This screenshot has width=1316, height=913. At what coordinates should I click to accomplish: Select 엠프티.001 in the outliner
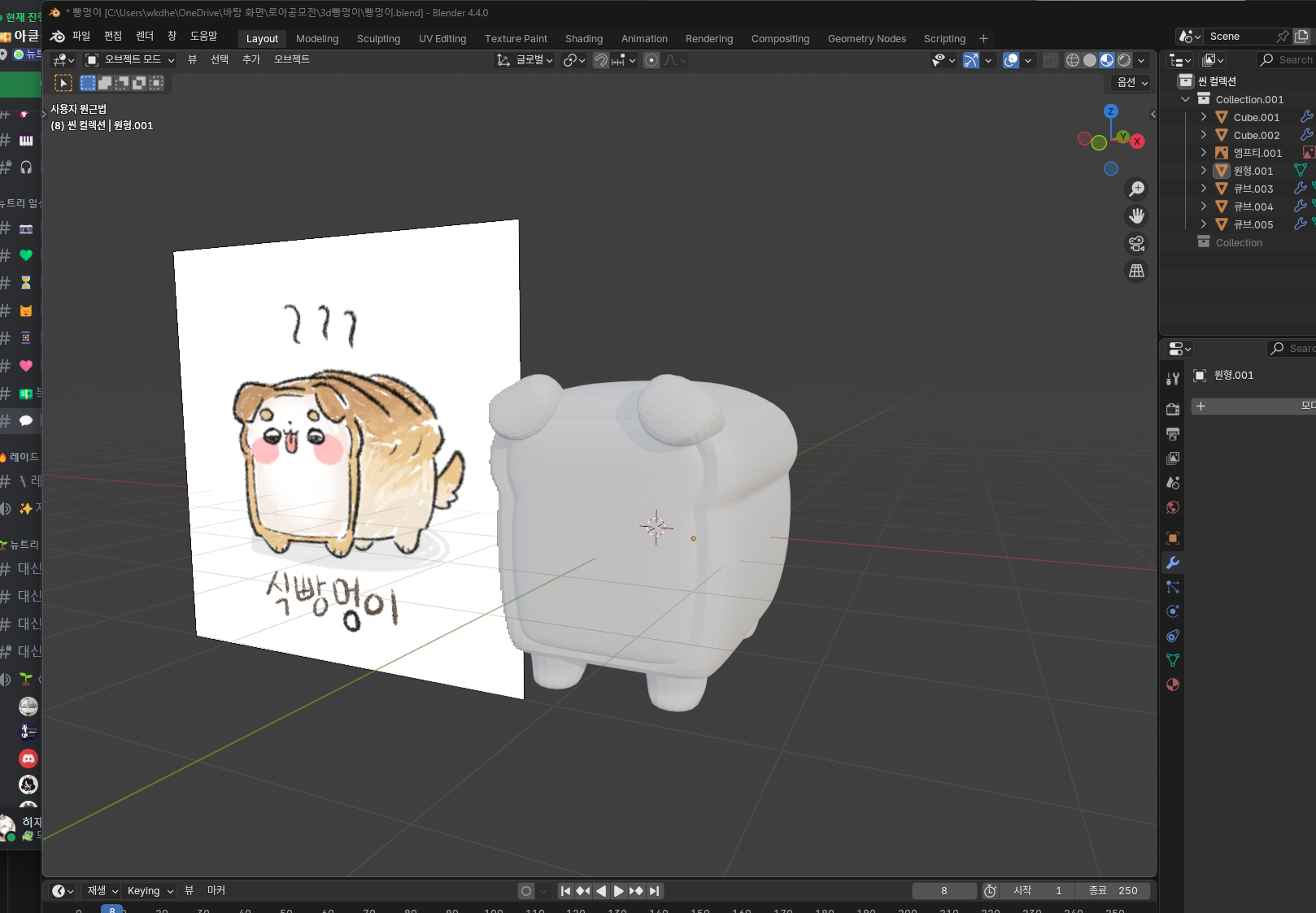click(1257, 153)
